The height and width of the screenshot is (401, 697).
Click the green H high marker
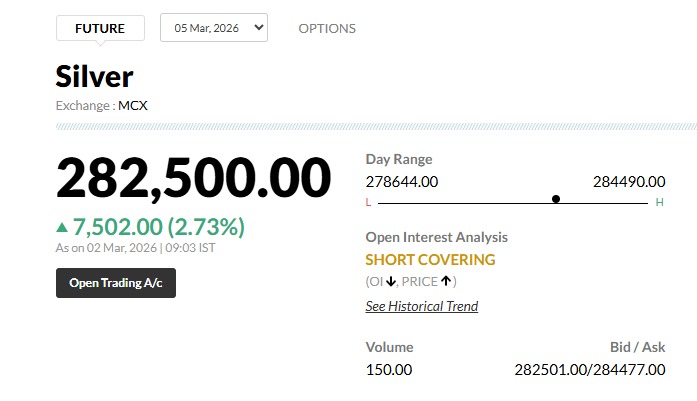coord(659,202)
